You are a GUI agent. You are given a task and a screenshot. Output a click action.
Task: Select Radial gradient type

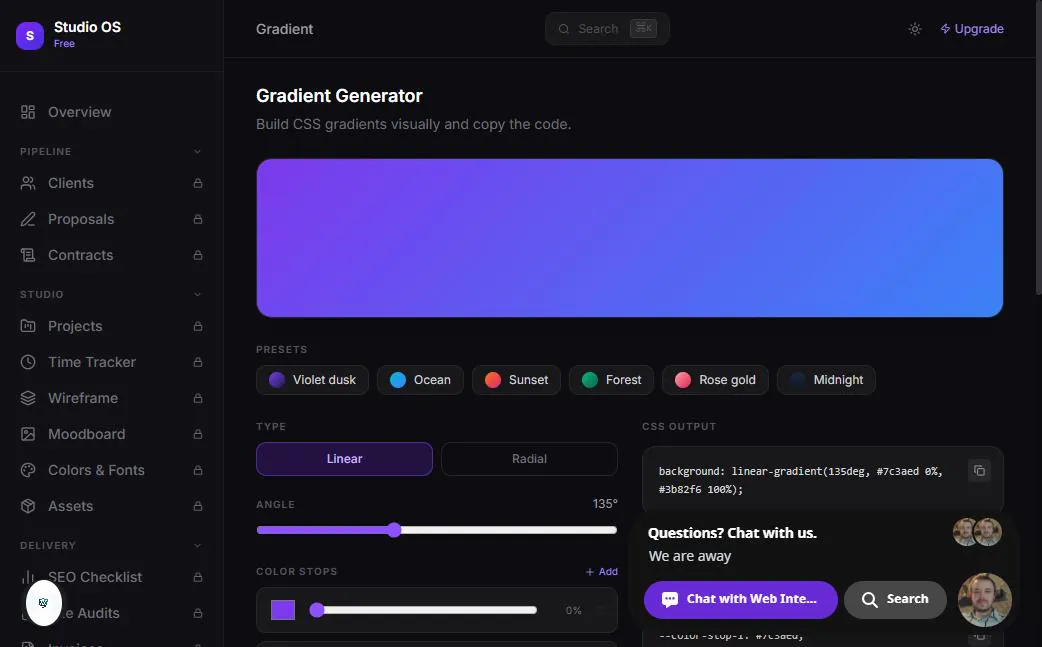coord(529,459)
